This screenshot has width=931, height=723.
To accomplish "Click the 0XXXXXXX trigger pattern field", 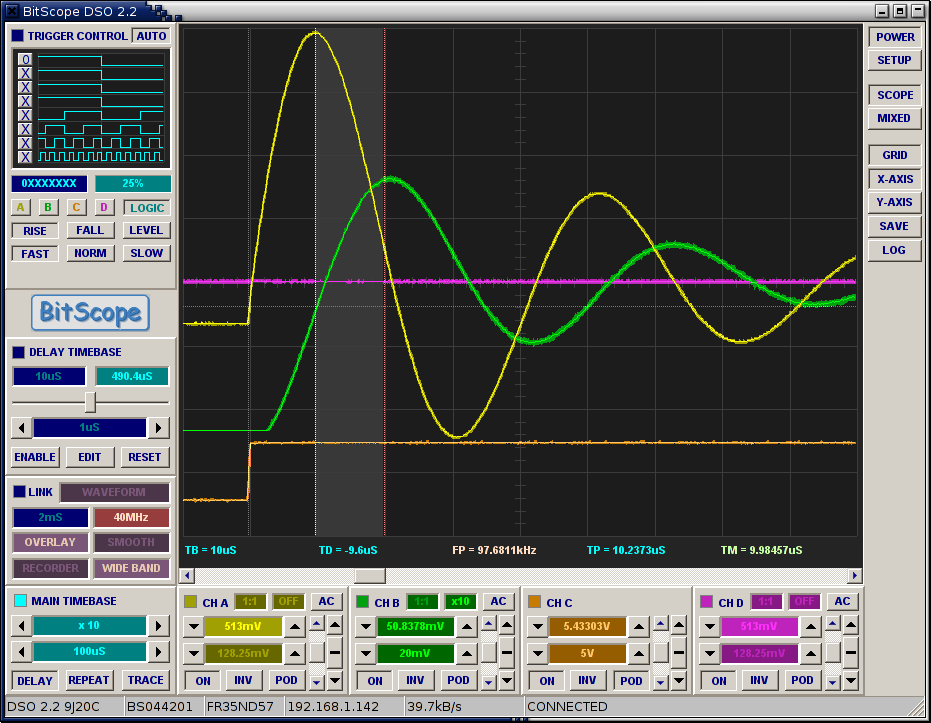I will tap(49, 183).
